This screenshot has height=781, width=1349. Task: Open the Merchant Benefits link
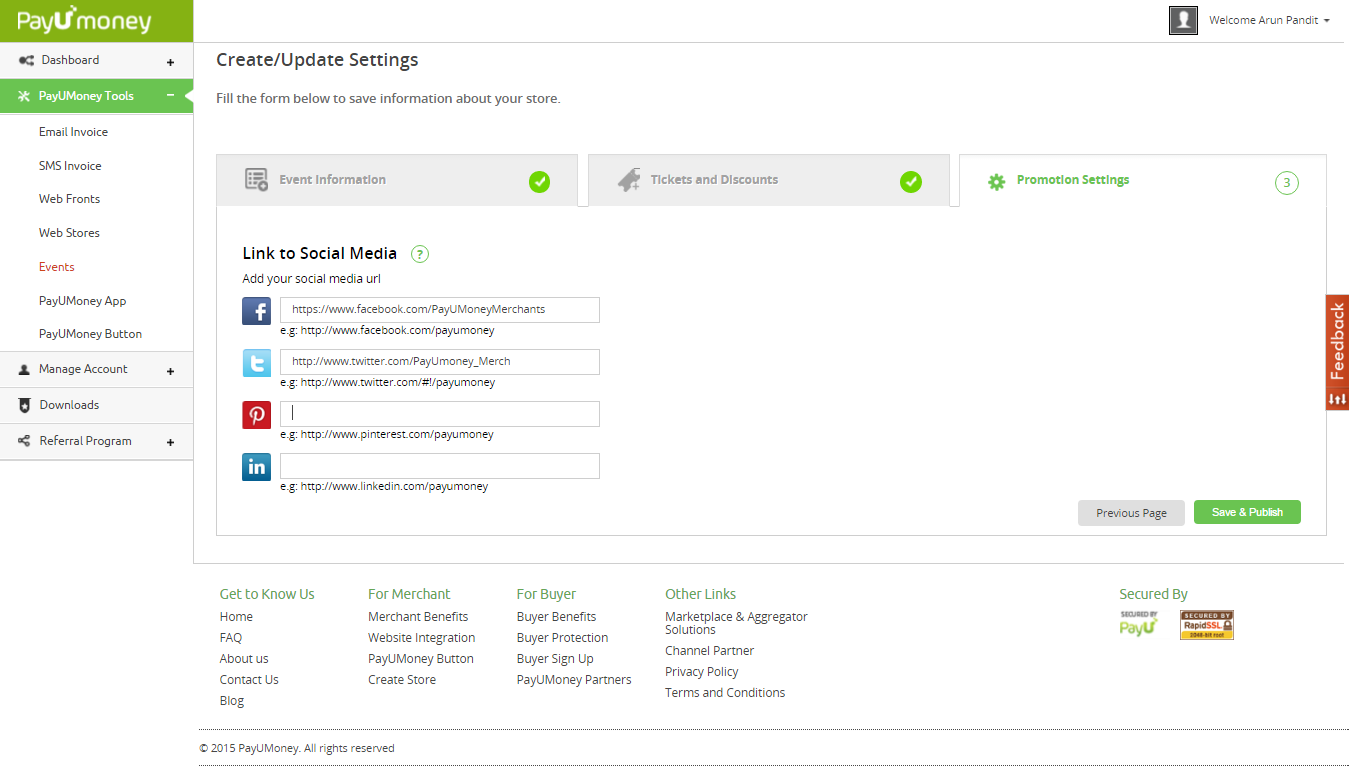[x=418, y=617]
